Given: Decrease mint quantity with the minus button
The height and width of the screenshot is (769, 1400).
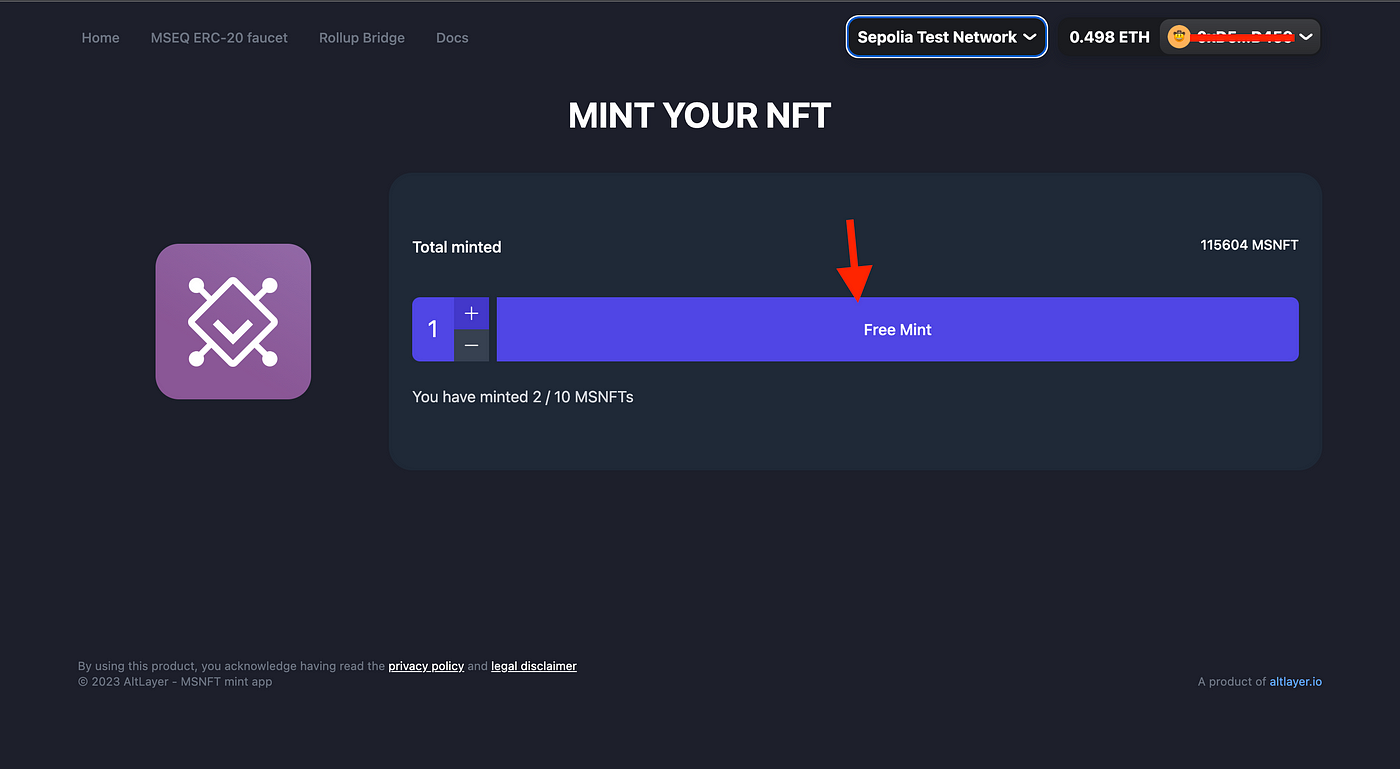Looking at the screenshot, I should (472, 345).
